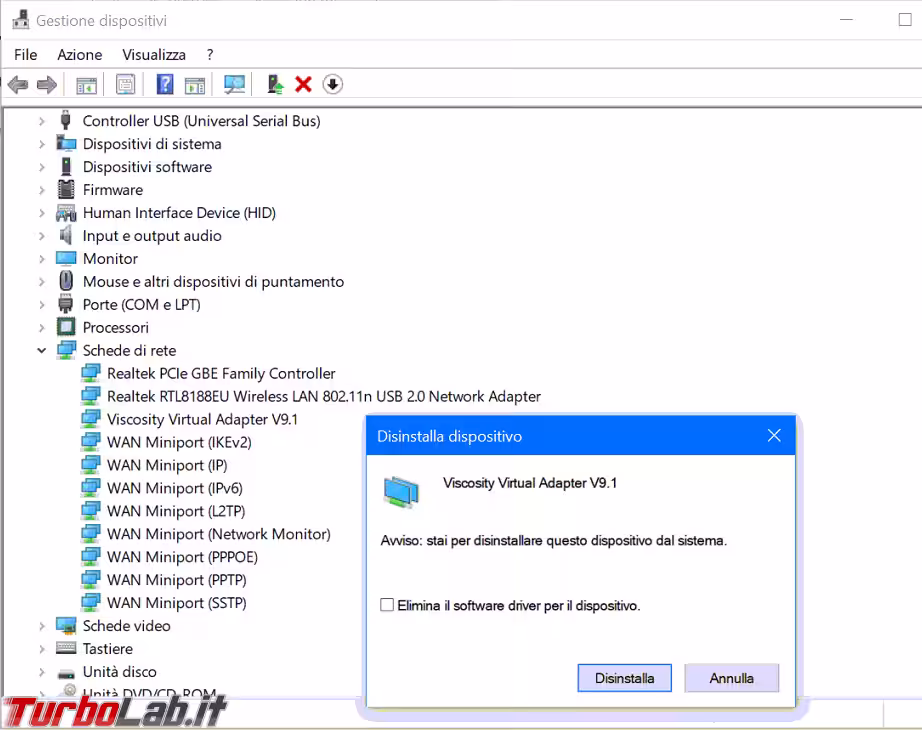Viewport: 922px width, 730px height.
Task: Scan for hardware changes monitor icon
Action: (x=234, y=85)
